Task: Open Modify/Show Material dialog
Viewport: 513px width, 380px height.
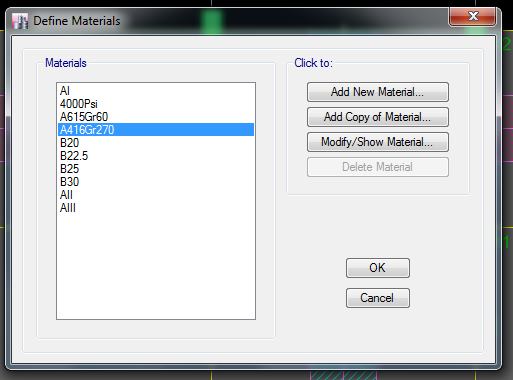Action: pyautogui.click(x=378, y=142)
